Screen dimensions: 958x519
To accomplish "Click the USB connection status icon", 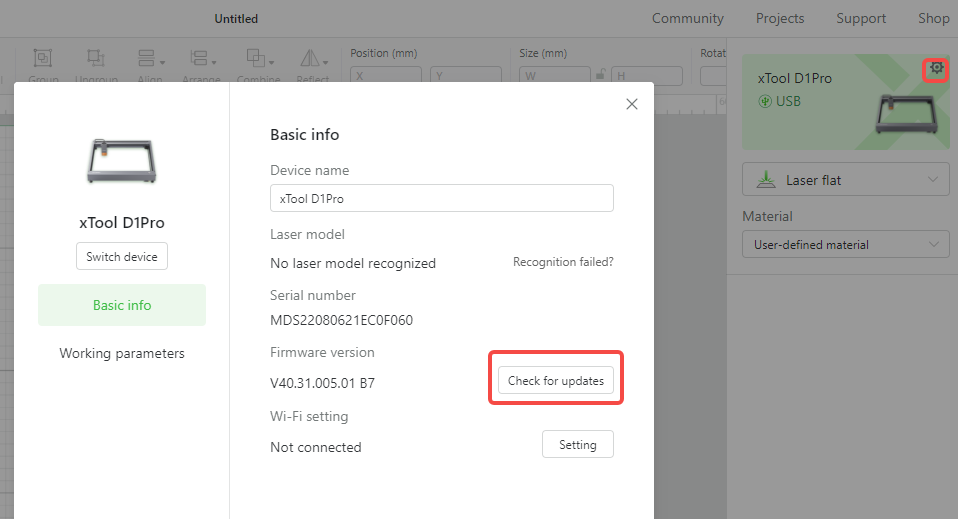I will 765,101.
